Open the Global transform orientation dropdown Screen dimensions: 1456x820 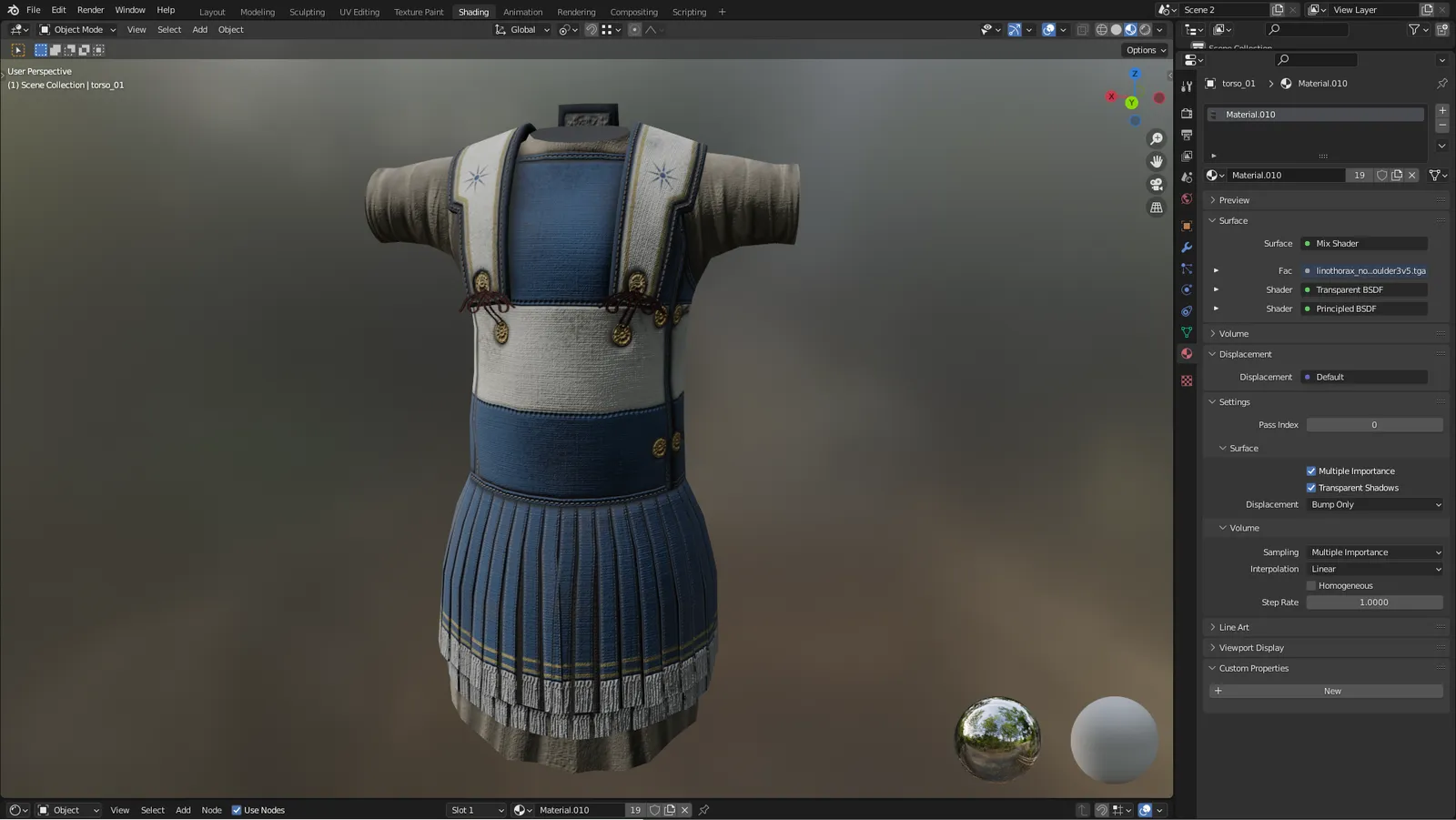tap(522, 30)
